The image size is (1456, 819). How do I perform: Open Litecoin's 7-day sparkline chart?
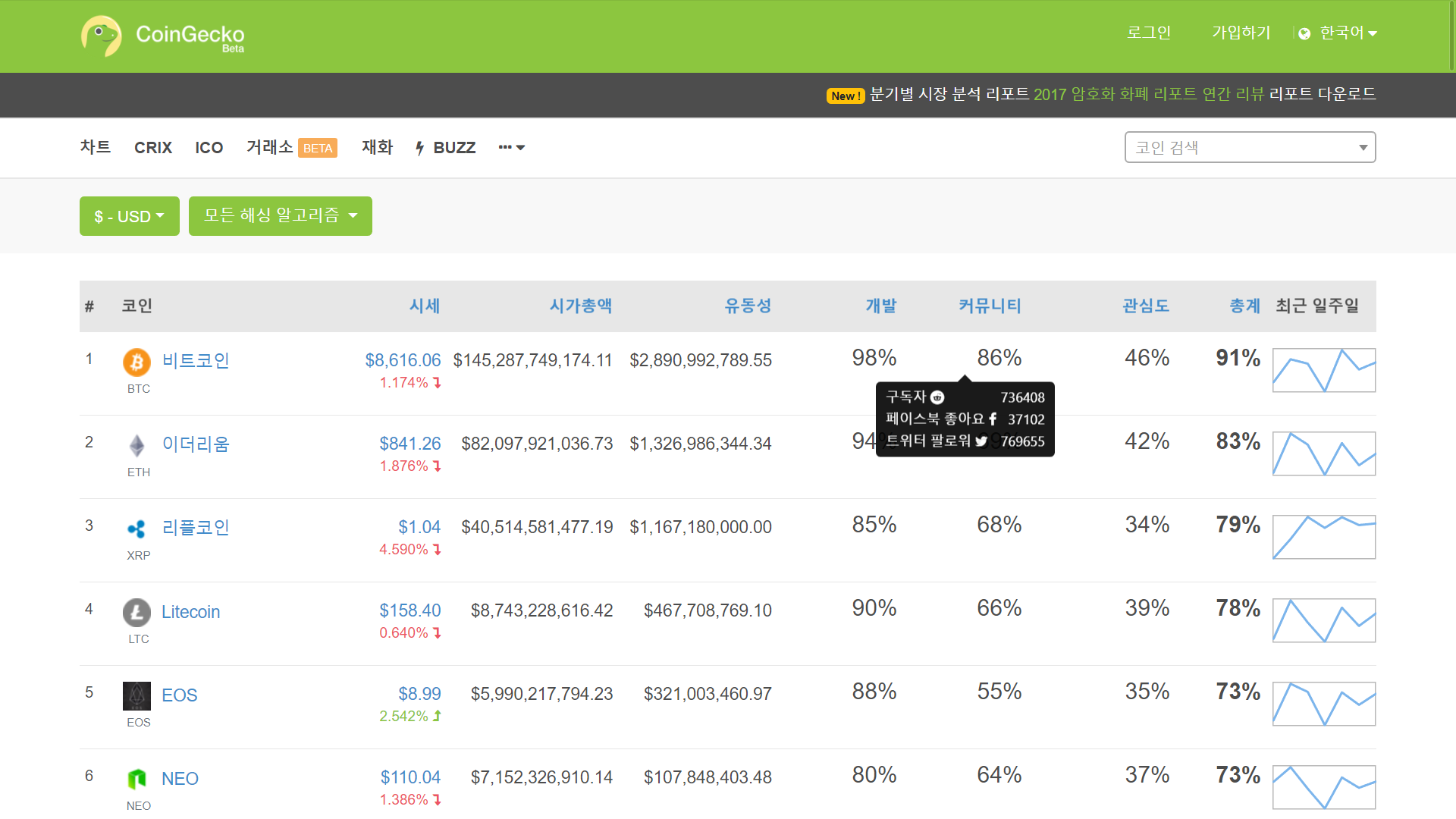click(x=1324, y=620)
